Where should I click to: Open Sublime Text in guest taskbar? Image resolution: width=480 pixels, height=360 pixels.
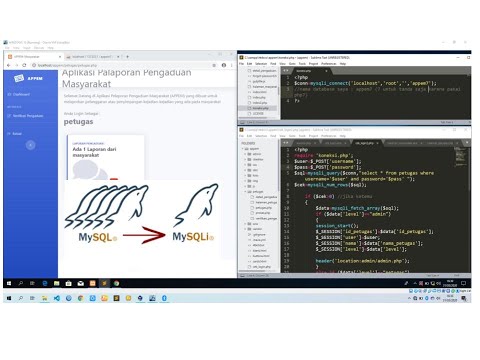(x=104, y=283)
